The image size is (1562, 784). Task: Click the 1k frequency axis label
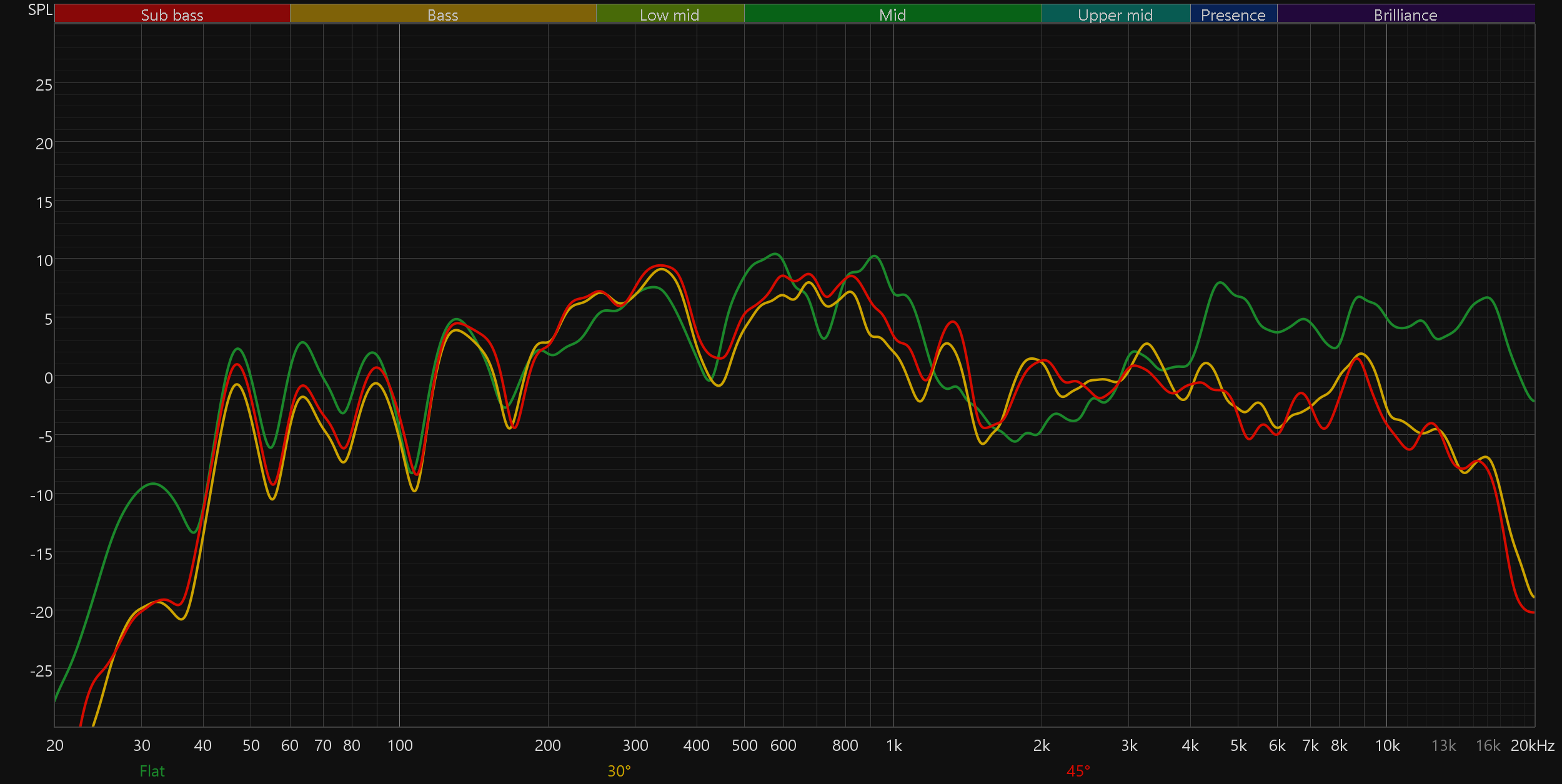[893, 745]
